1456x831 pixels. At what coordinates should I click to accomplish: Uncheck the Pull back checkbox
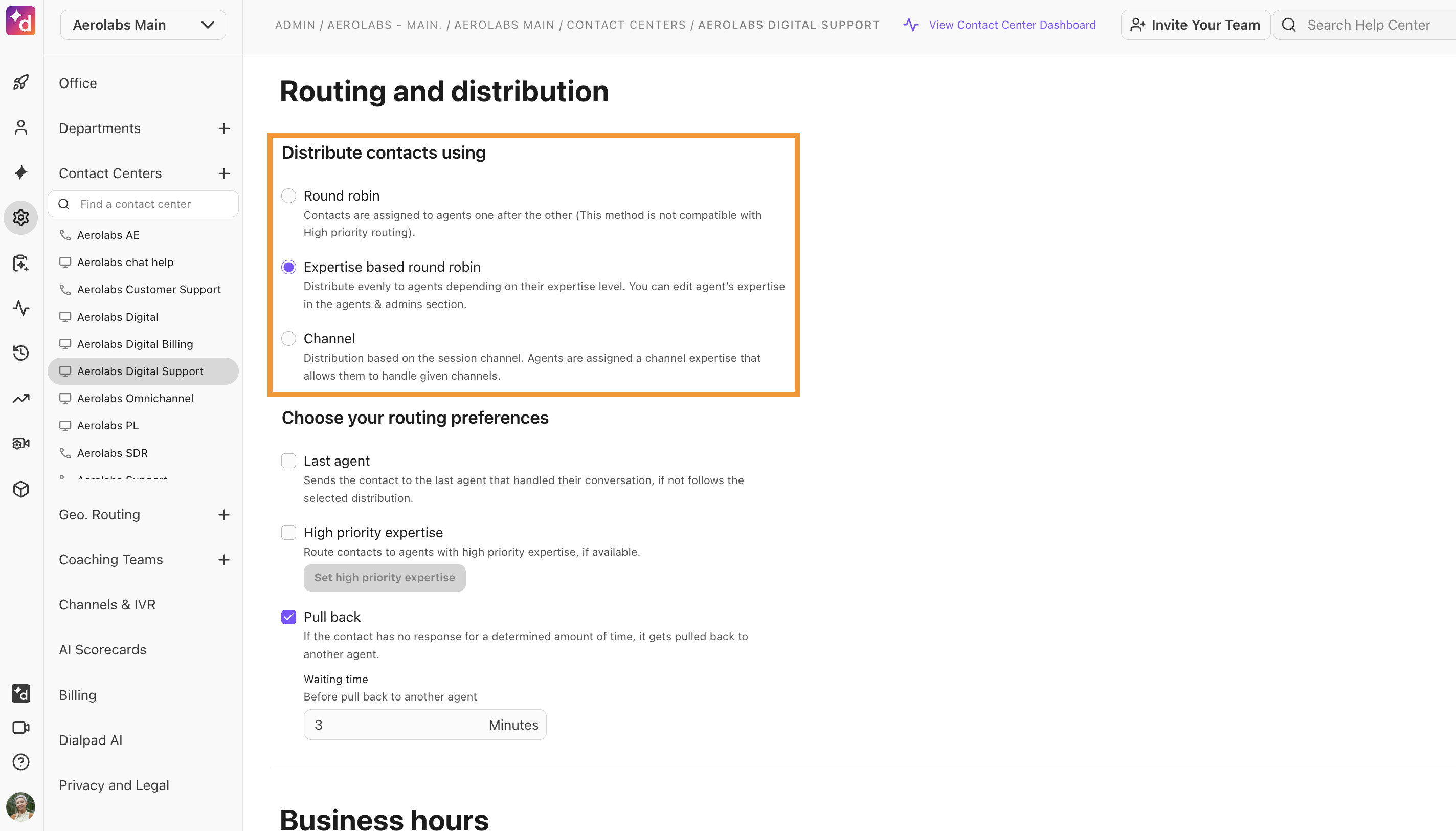pos(288,617)
